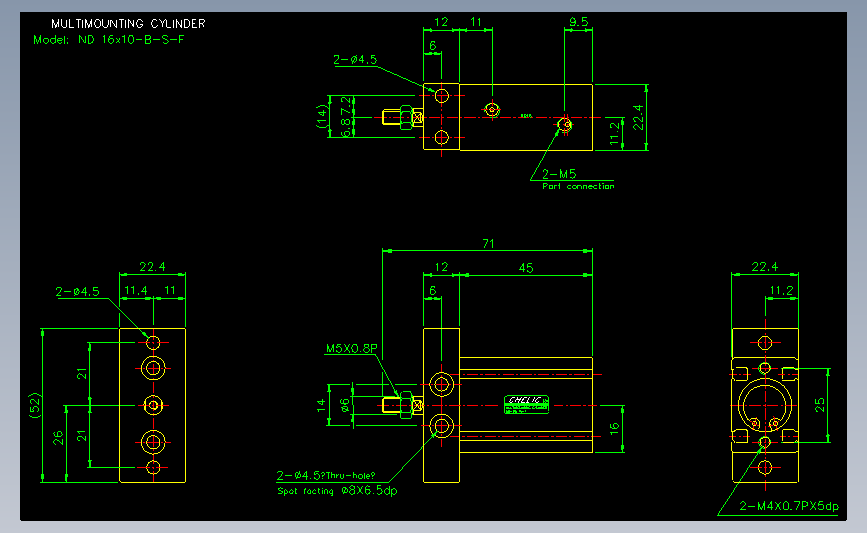Select the 11 dimension in top view
This screenshot has height=533, width=867.
[476, 22]
